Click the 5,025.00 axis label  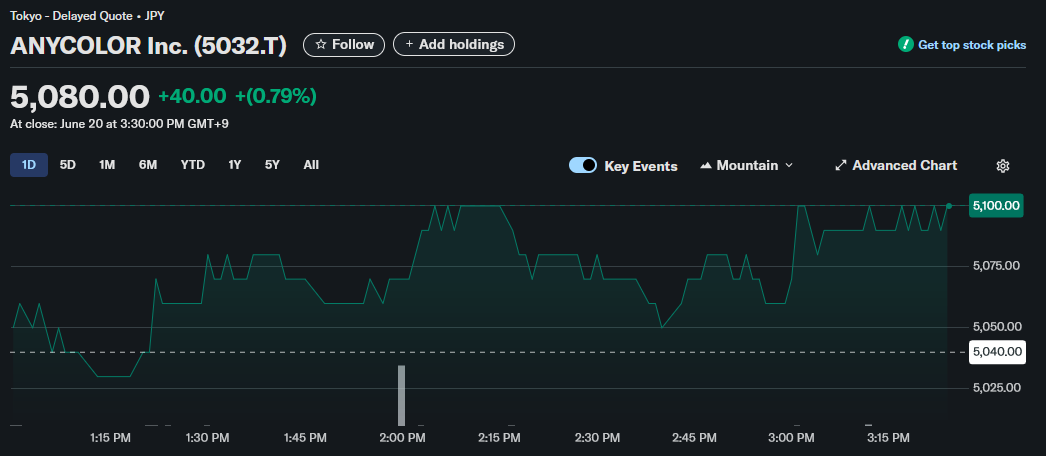tap(997, 387)
